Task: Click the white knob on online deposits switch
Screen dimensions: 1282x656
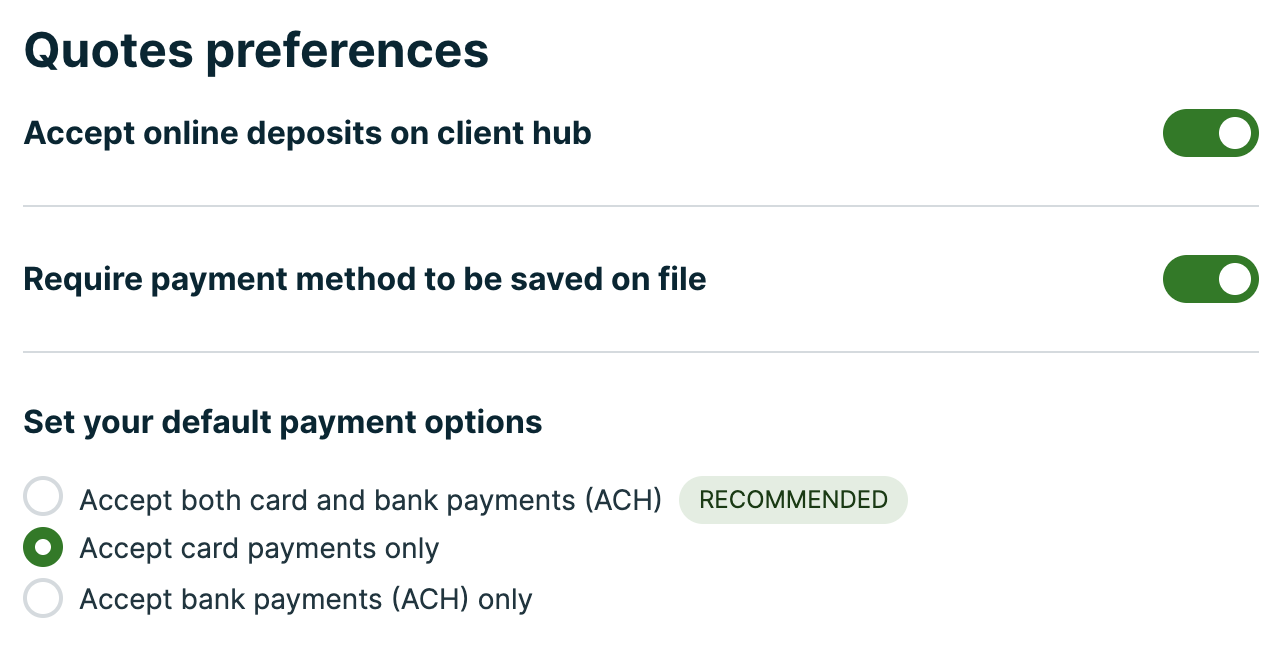Action: (1235, 133)
